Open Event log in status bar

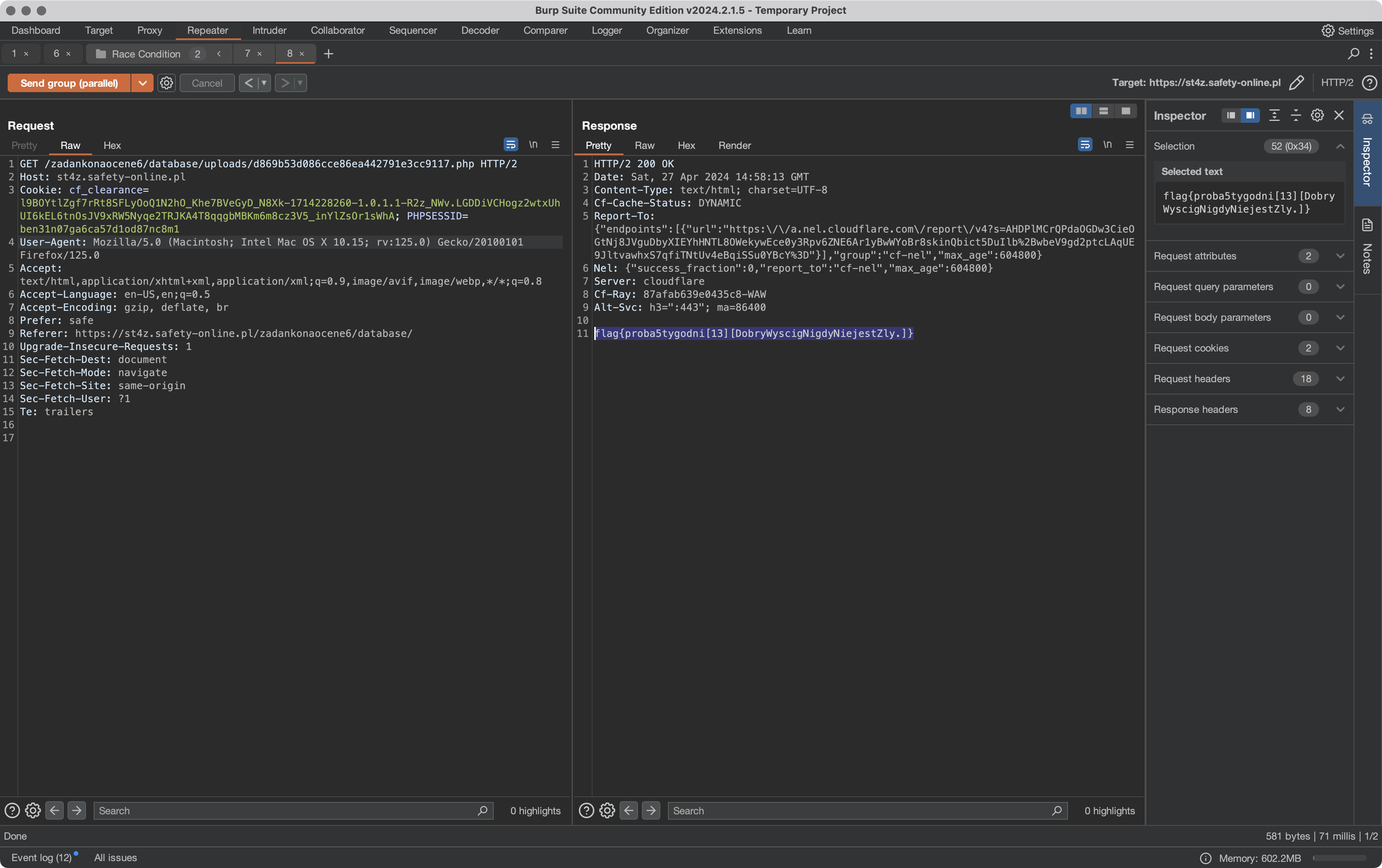tap(41, 857)
